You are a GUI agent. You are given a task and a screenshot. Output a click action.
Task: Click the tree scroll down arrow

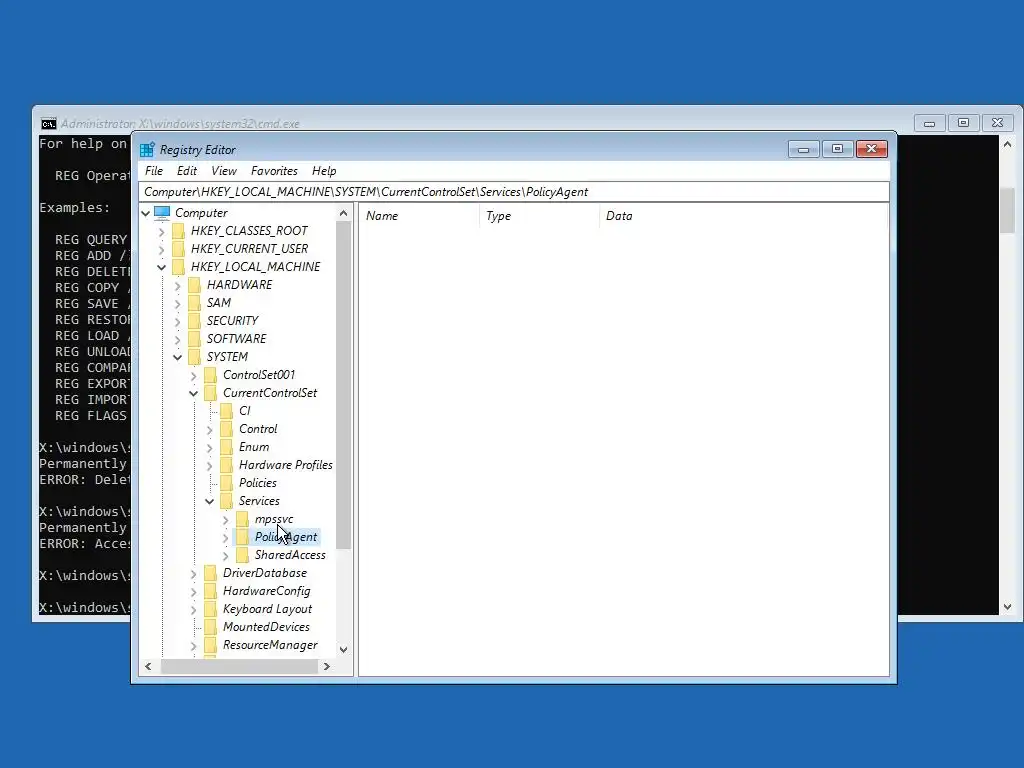click(344, 650)
